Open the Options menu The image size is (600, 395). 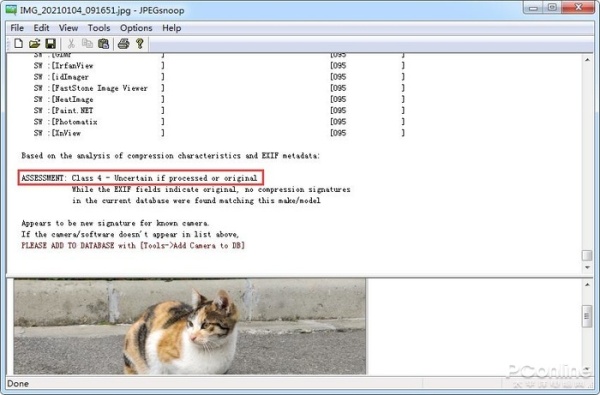pyautogui.click(x=136, y=28)
